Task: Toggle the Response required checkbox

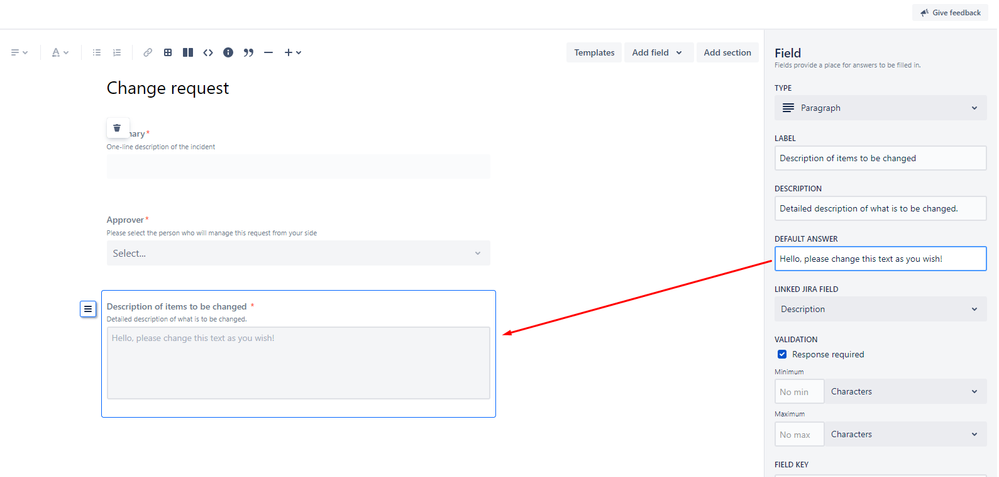Action: [x=782, y=354]
